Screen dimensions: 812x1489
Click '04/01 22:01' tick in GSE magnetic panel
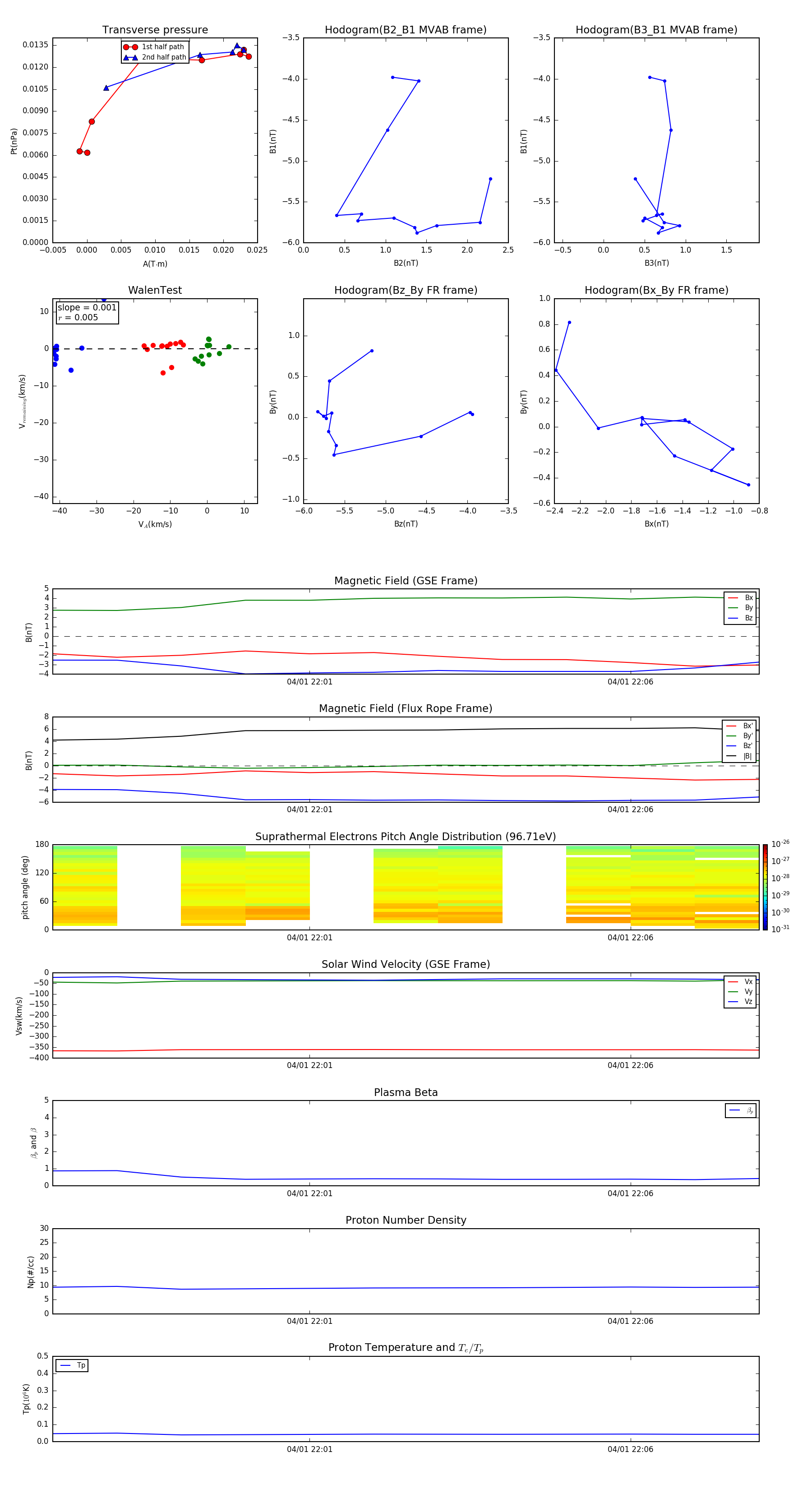(x=310, y=682)
